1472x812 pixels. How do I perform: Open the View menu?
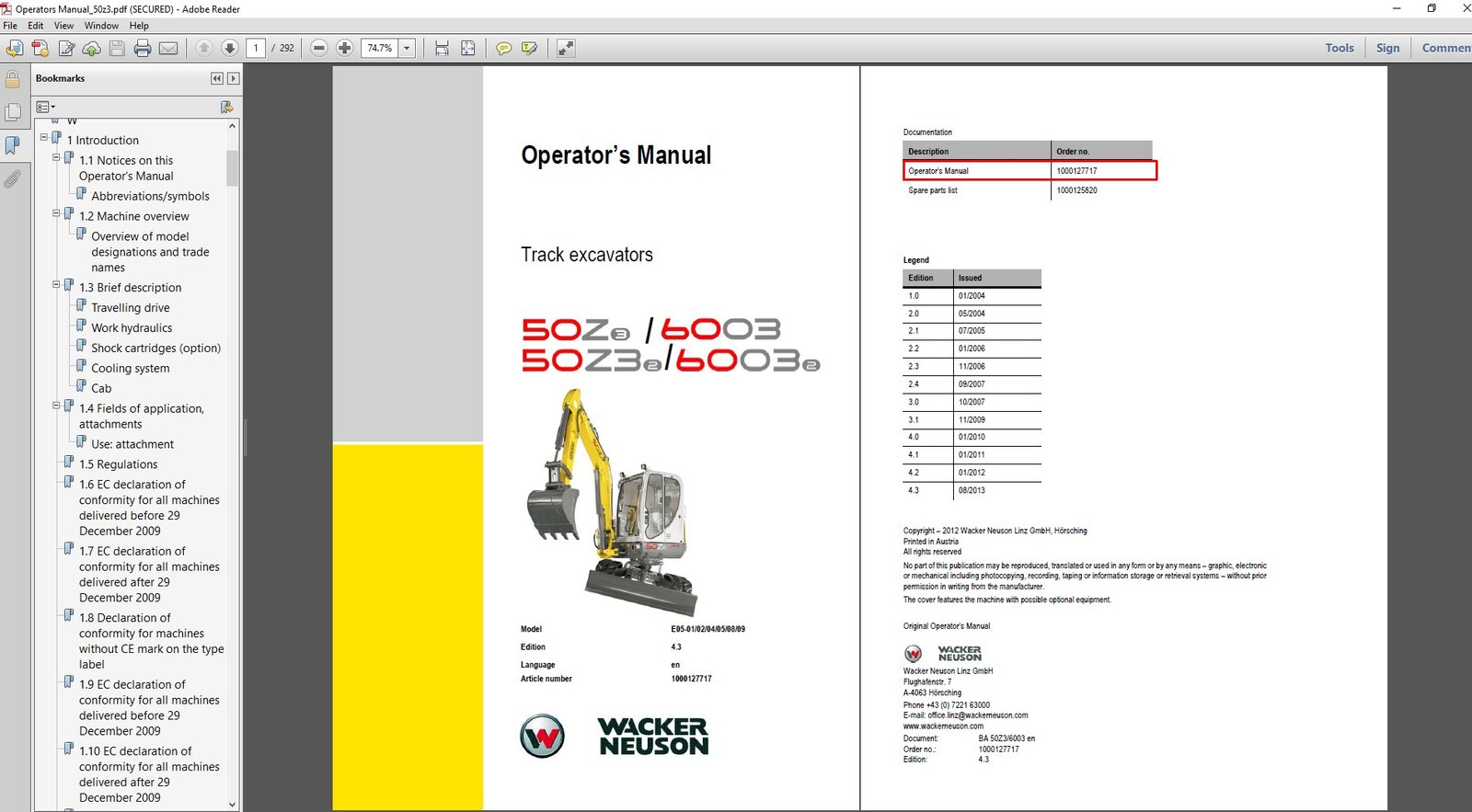pyautogui.click(x=63, y=26)
